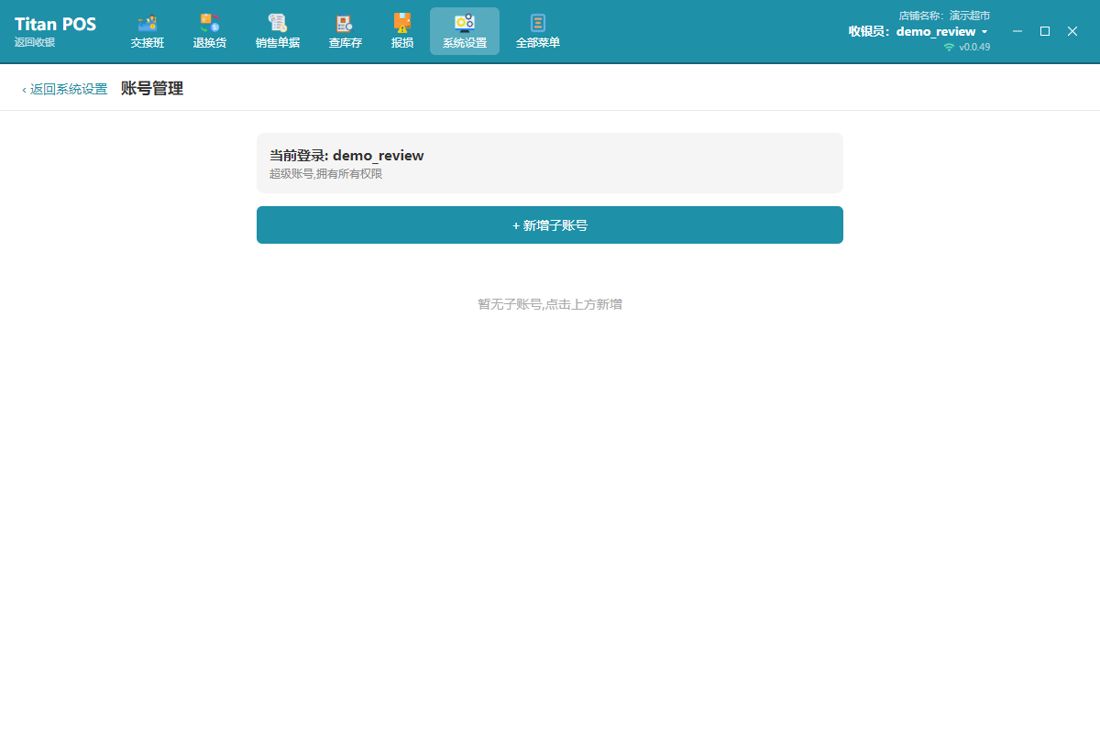Click the version number v0.0.49

point(974,47)
